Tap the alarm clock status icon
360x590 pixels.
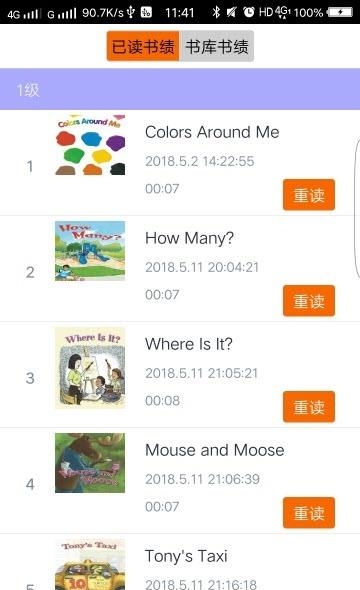point(249,12)
